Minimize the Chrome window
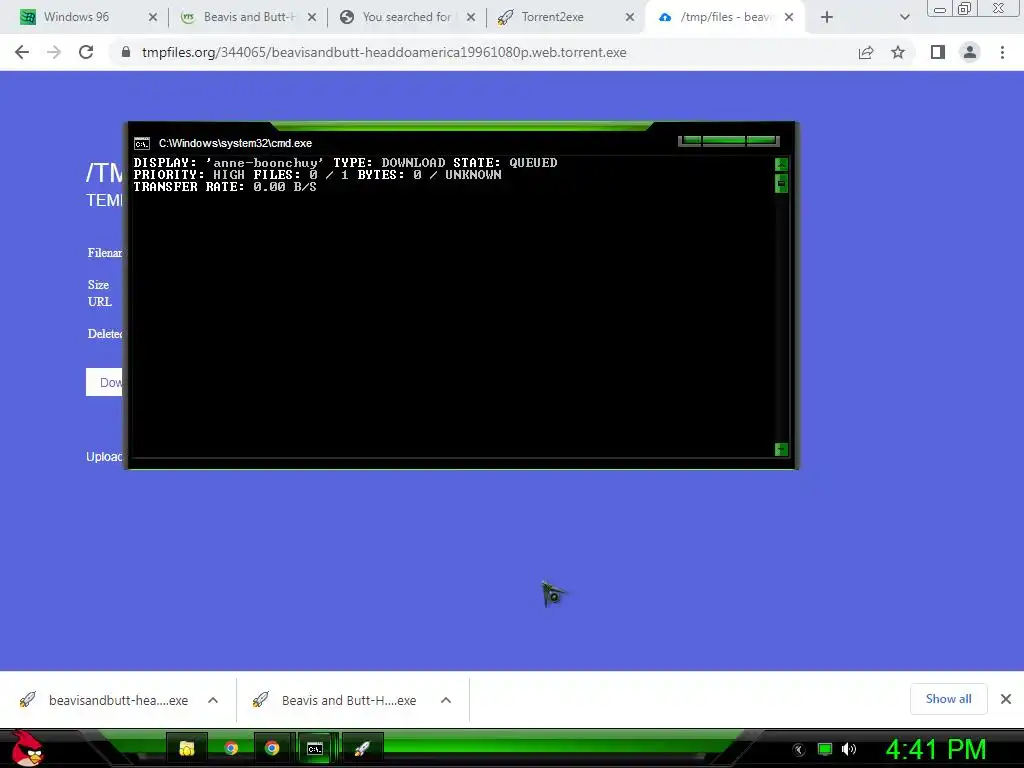Image resolution: width=1024 pixels, height=768 pixels. pos(940,9)
